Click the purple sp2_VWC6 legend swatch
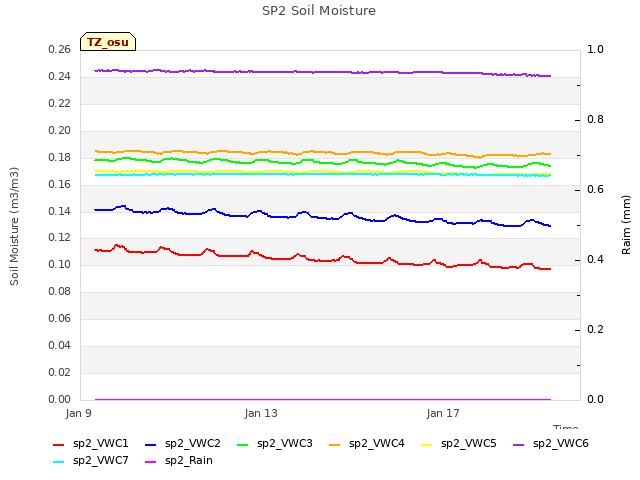 click(518, 445)
